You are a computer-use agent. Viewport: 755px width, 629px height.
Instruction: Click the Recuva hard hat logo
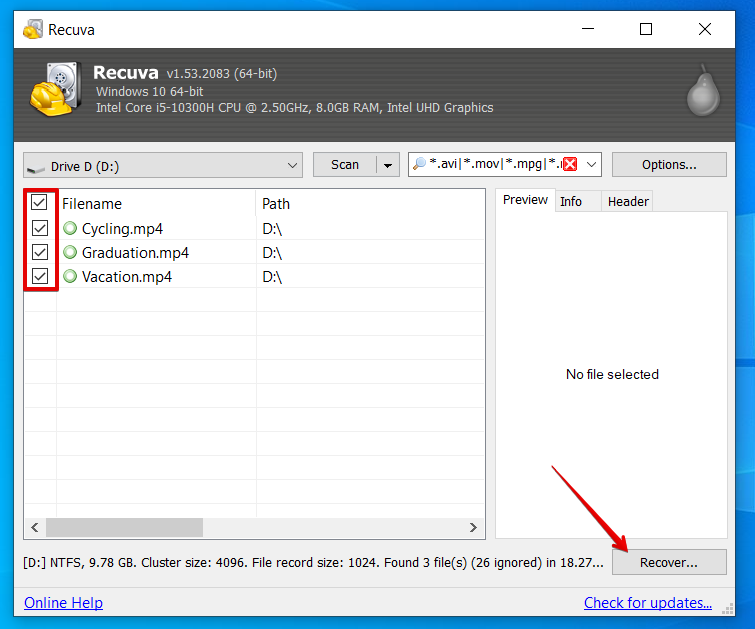click(53, 89)
